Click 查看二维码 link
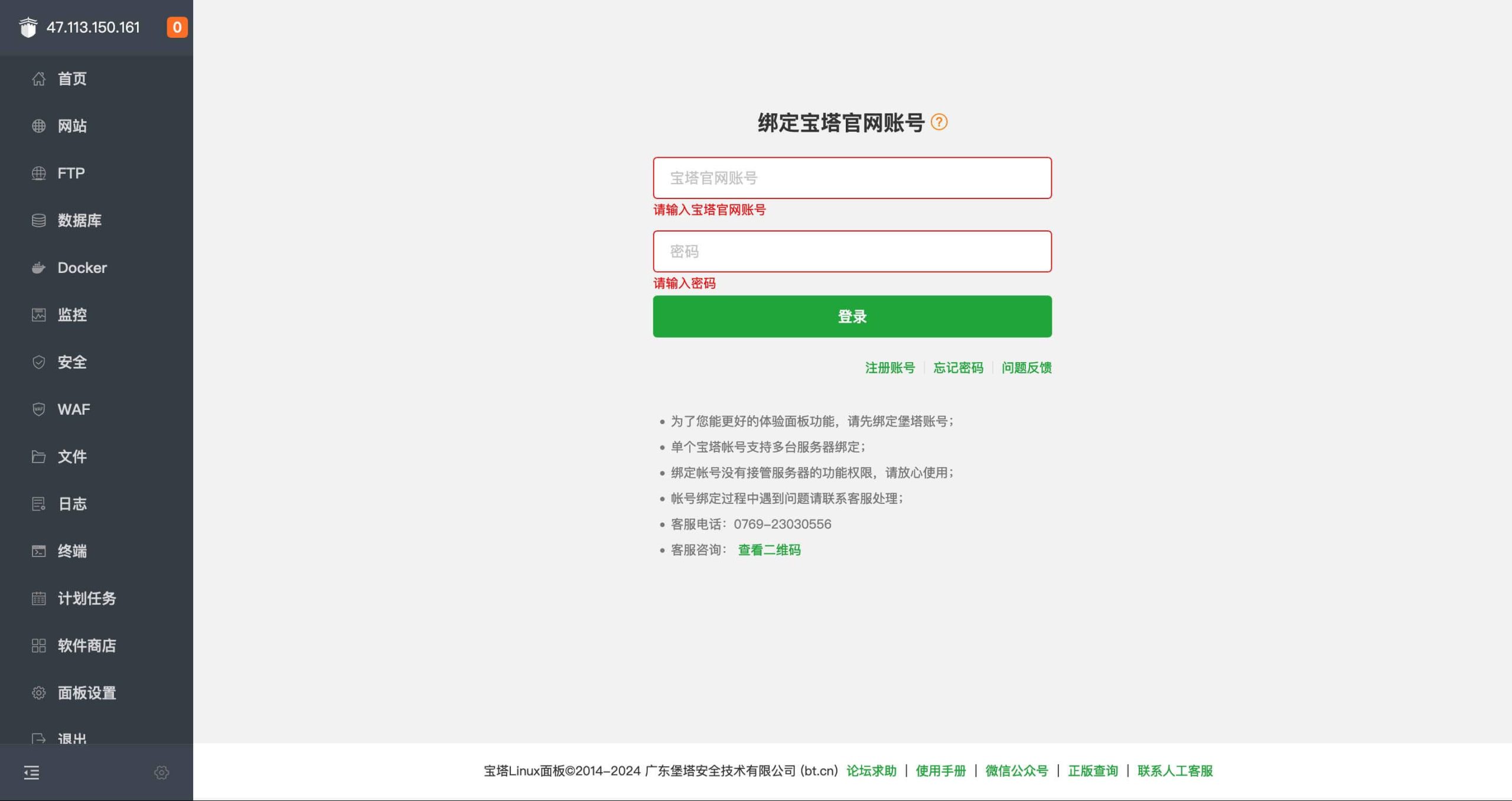 click(x=769, y=550)
